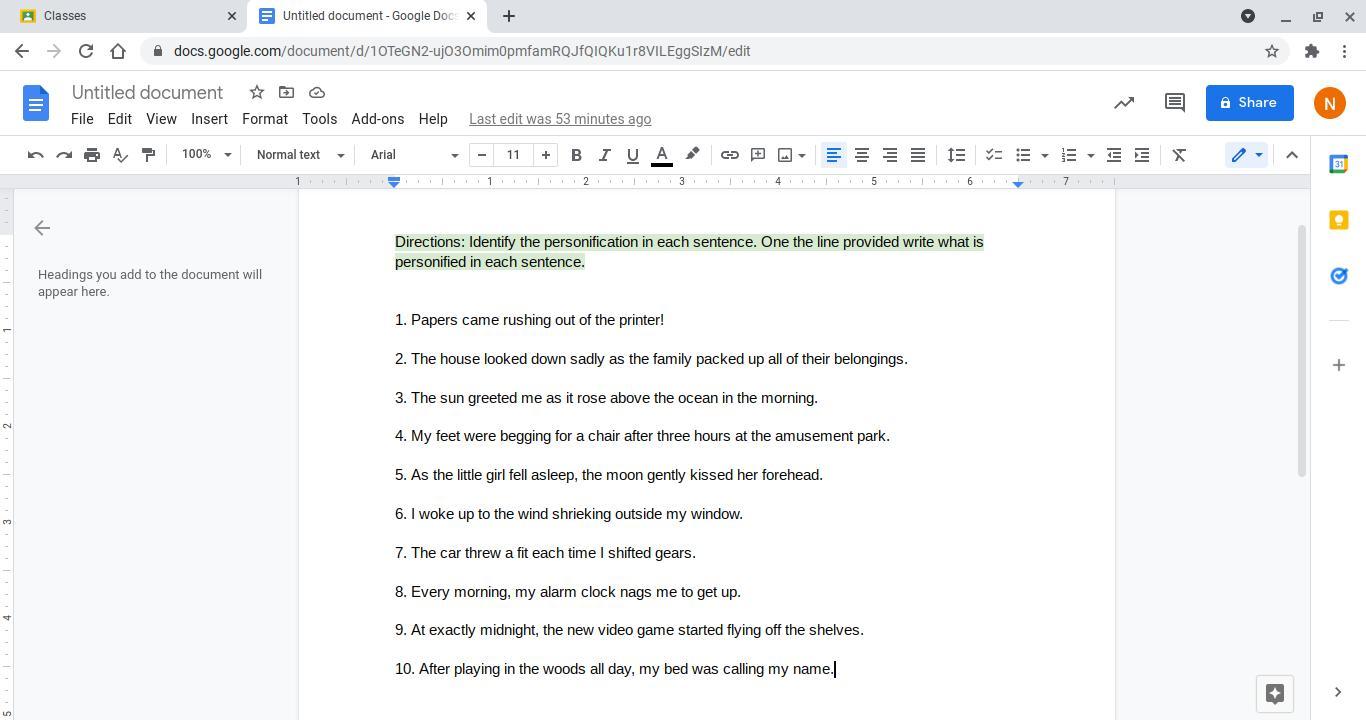Click the font size input field
This screenshot has width=1366, height=720.
click(513, 155)
